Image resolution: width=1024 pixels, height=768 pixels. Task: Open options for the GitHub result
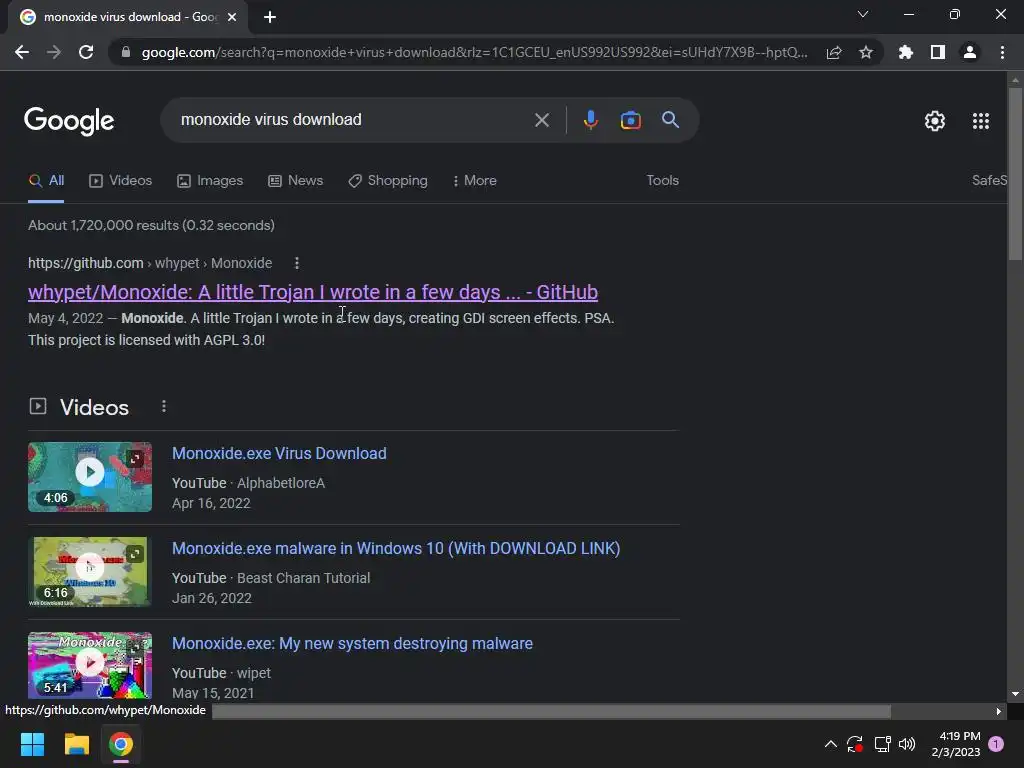click(x=296, y=263)
